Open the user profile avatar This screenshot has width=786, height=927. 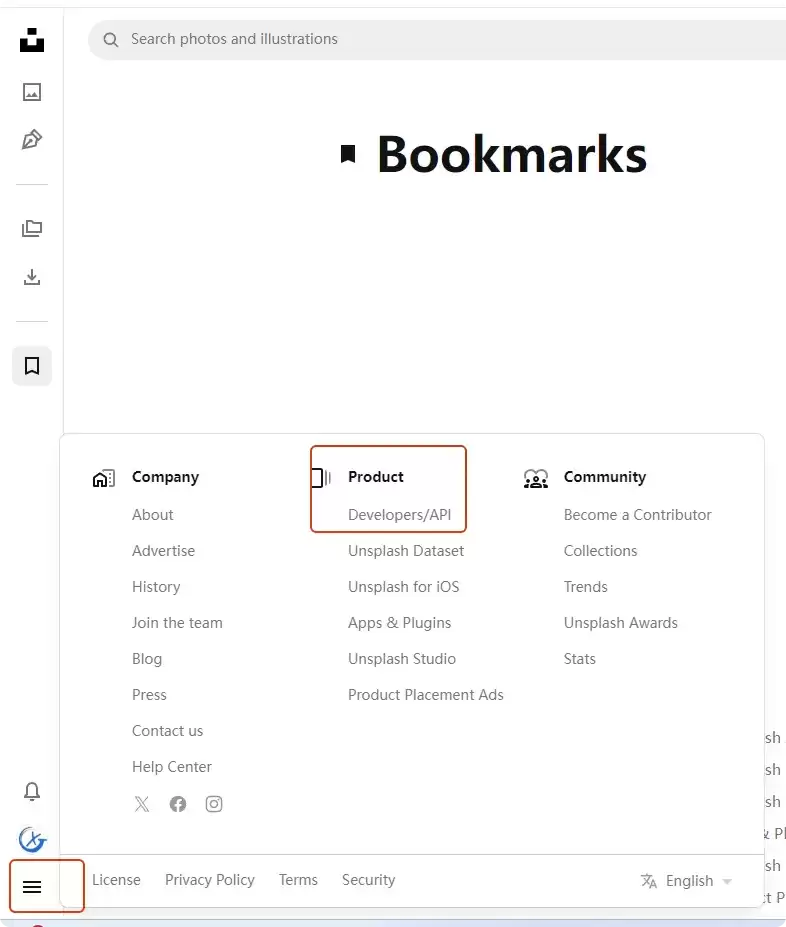[x=32, y=839]
